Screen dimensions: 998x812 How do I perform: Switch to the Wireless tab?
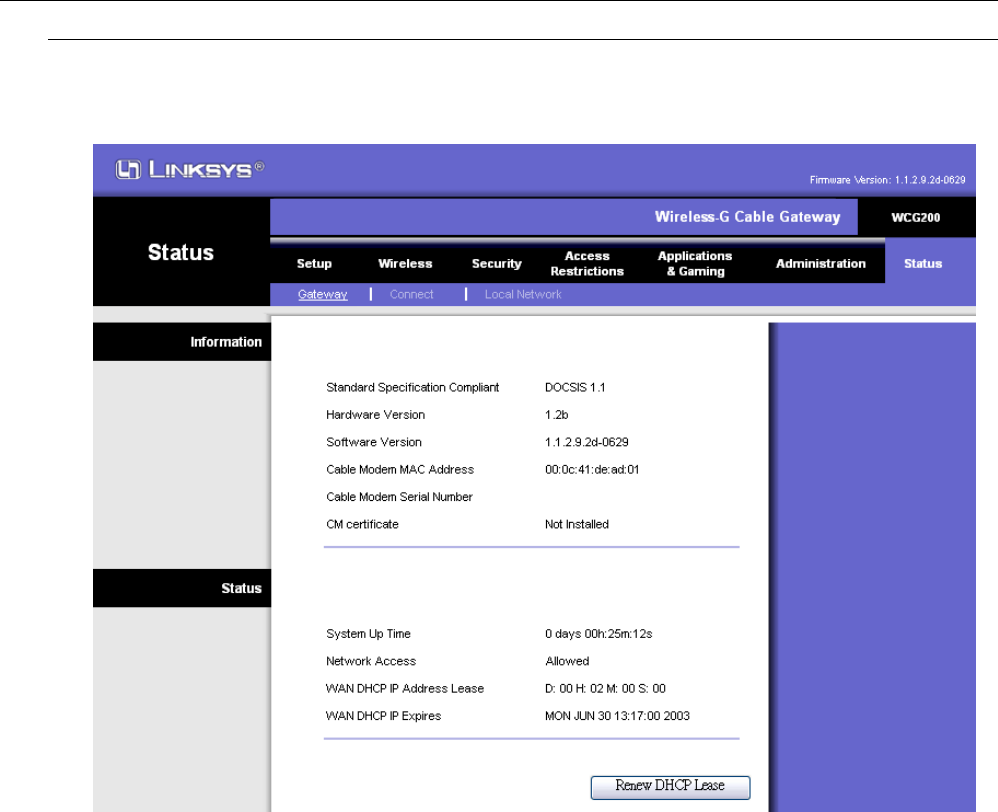(405, 263)
